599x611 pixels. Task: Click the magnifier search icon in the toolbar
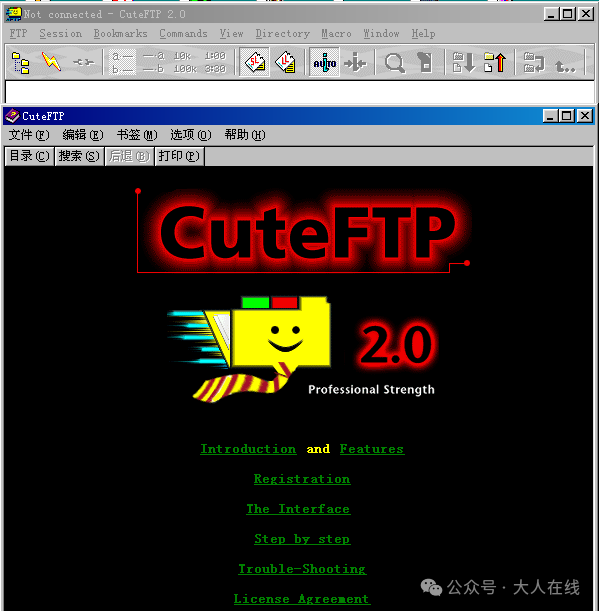pyautogui.click(x=394, y=62)
